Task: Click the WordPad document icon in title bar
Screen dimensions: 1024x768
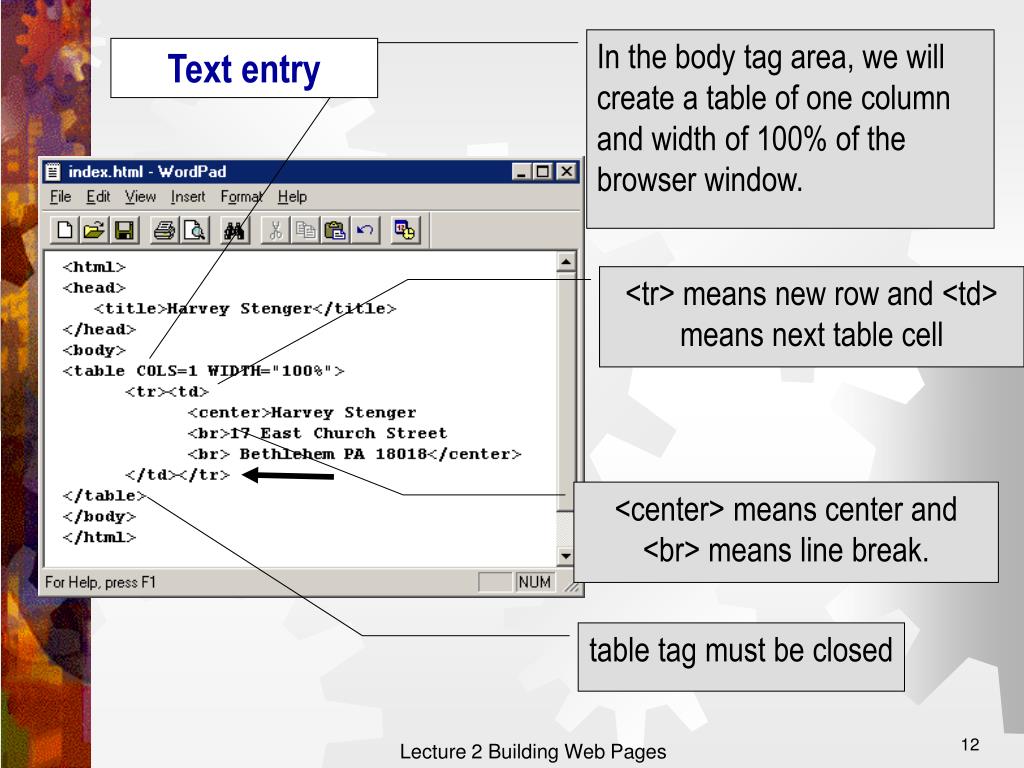Action: tap(53, 172)
